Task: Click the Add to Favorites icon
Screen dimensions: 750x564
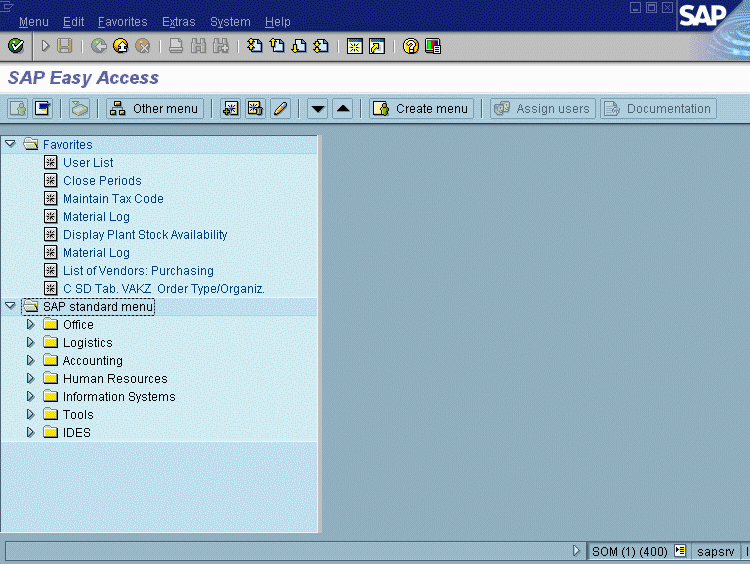Action: pos(231,109)
